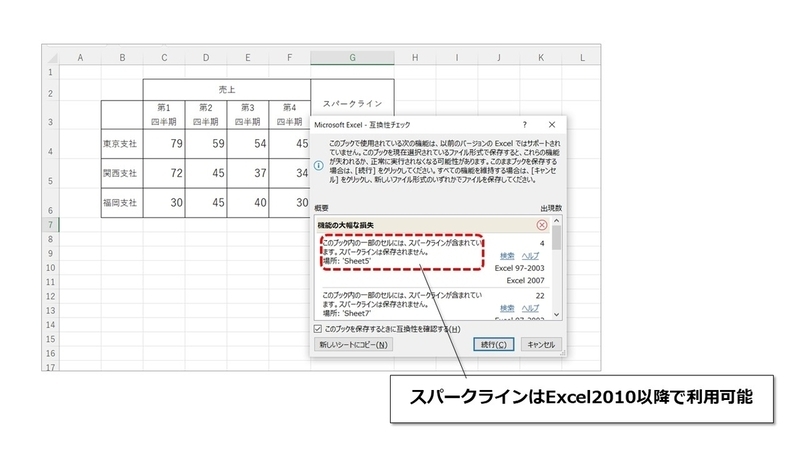The image size is (800, 450).
Task: Click the select-all corner of spreadsheet
Action: click(x=51, y=58)
